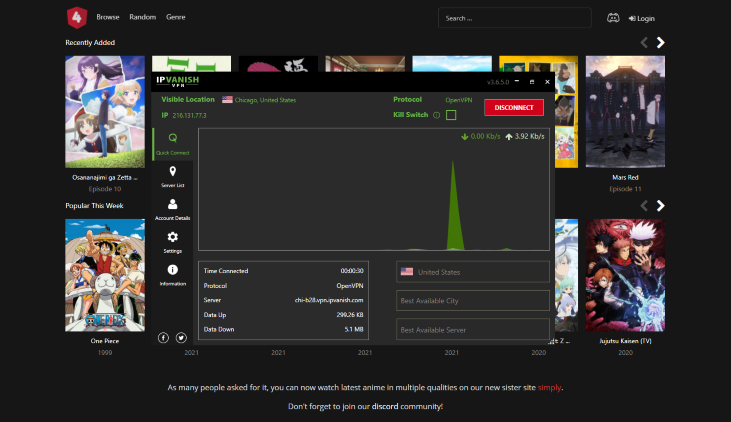This screenshot has height=422, width=731.
Task: Click the red 'simply' sister site link
Action: tap(550, 387)
